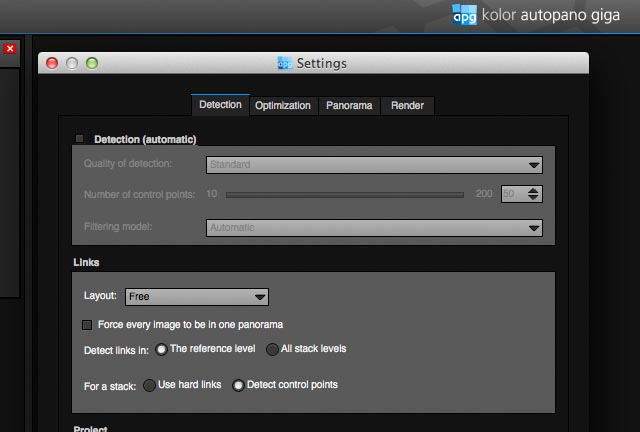Screen dimensions: 640x432
Task: Increase control points with the up arrow
Action: tap(533, 190)
